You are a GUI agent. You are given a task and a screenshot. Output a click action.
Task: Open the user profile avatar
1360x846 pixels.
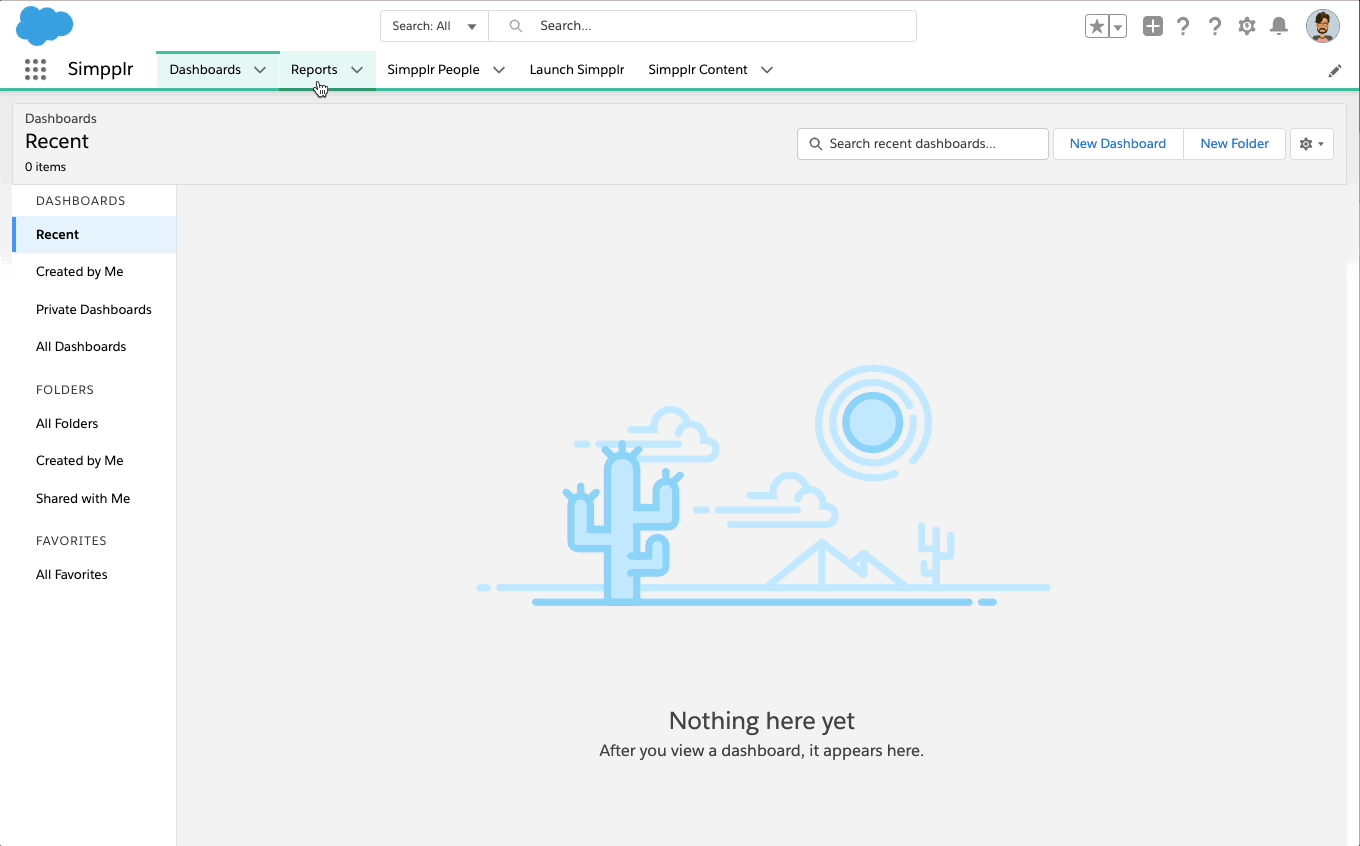tap(1323, 26)
